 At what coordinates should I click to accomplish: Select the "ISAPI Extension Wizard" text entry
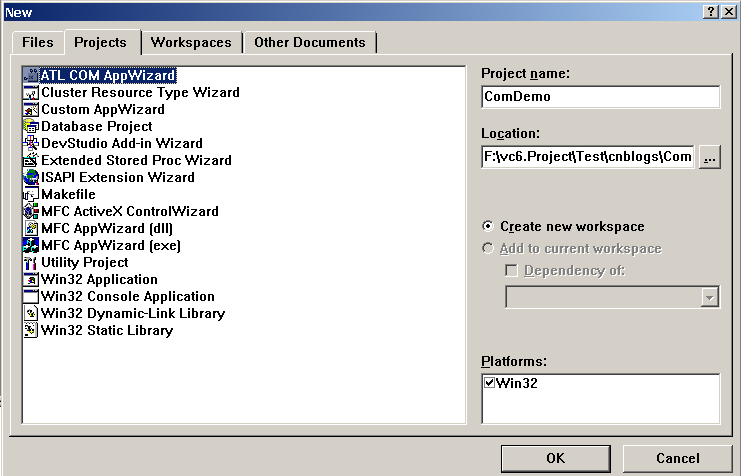(x=118, y=177)
